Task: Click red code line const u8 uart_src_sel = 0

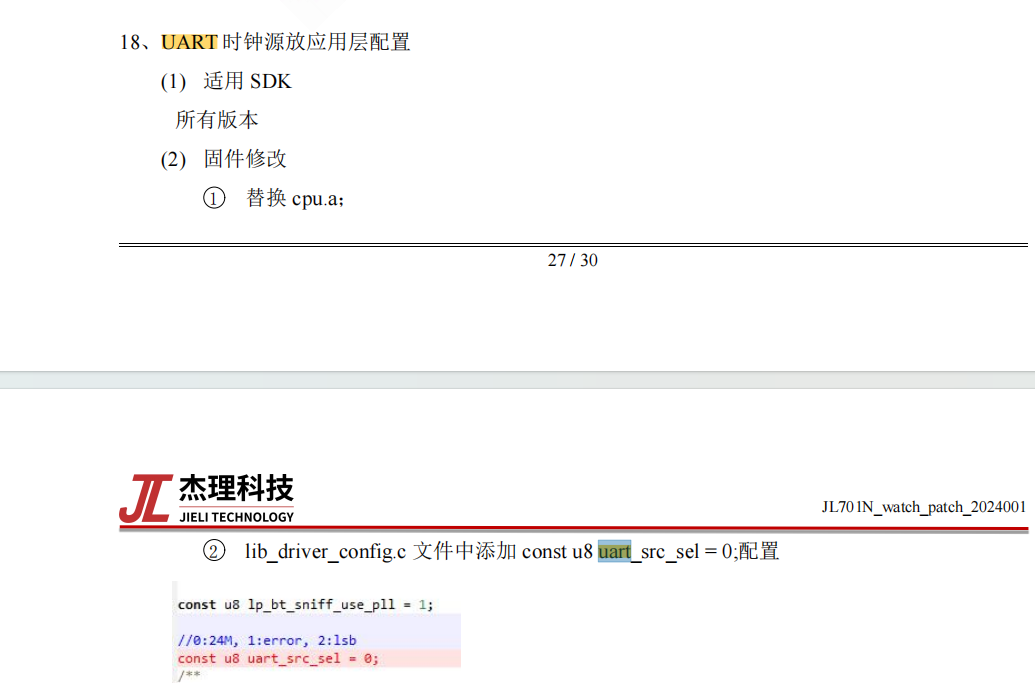Action: [278, 658]
